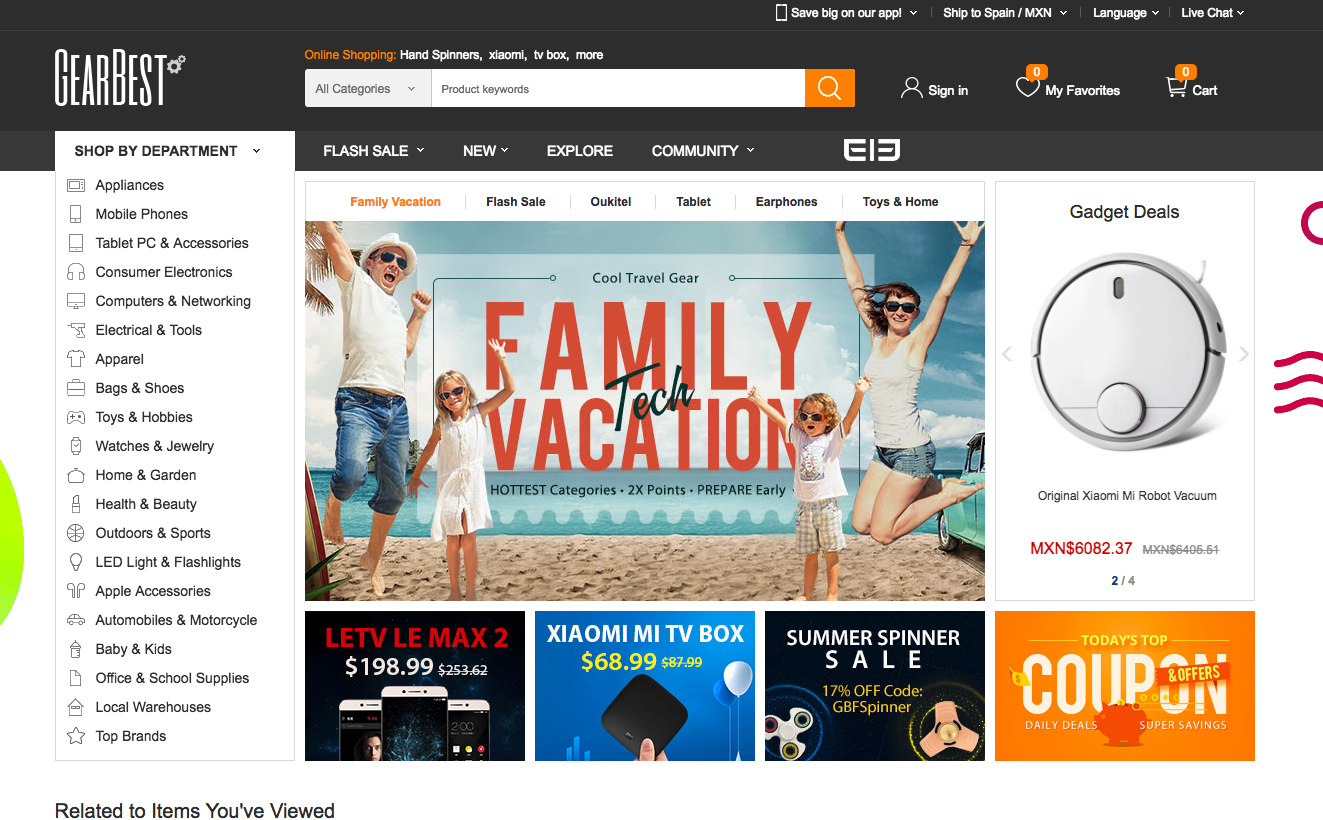
Task: Show previous Gadget Deals item arrow
Action: tap(1007, 354)
